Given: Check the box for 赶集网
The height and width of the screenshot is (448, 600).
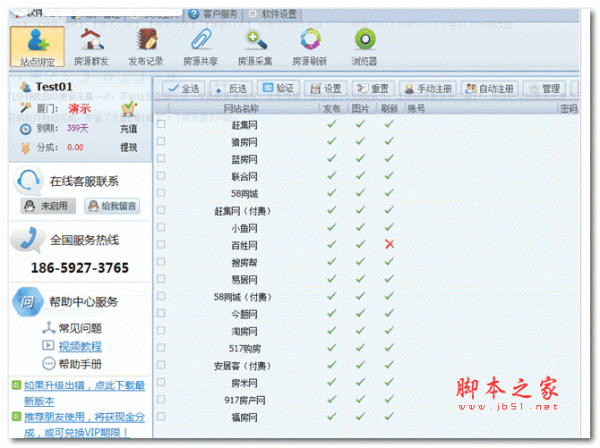Looking at the screenshot, I should pos(161,124).
